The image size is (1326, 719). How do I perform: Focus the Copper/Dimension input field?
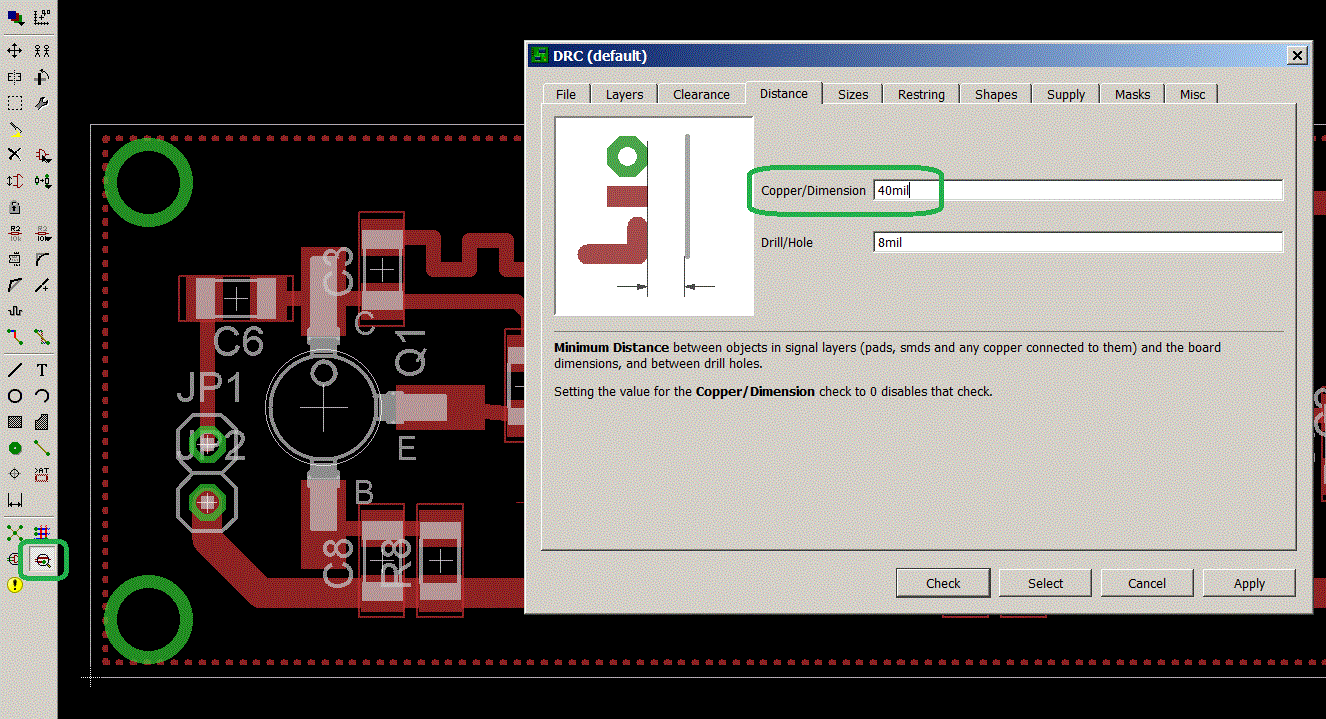1078,190
